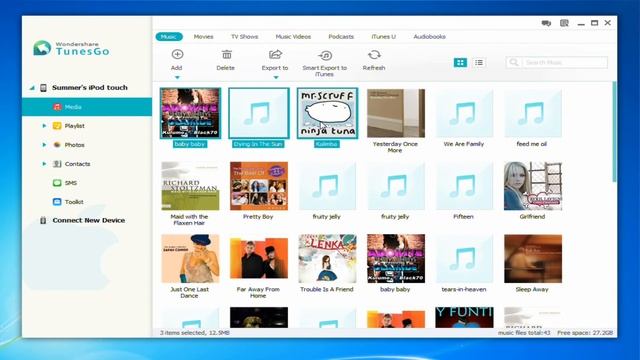
Task: Select the Music tab
Action: (169, 37)
